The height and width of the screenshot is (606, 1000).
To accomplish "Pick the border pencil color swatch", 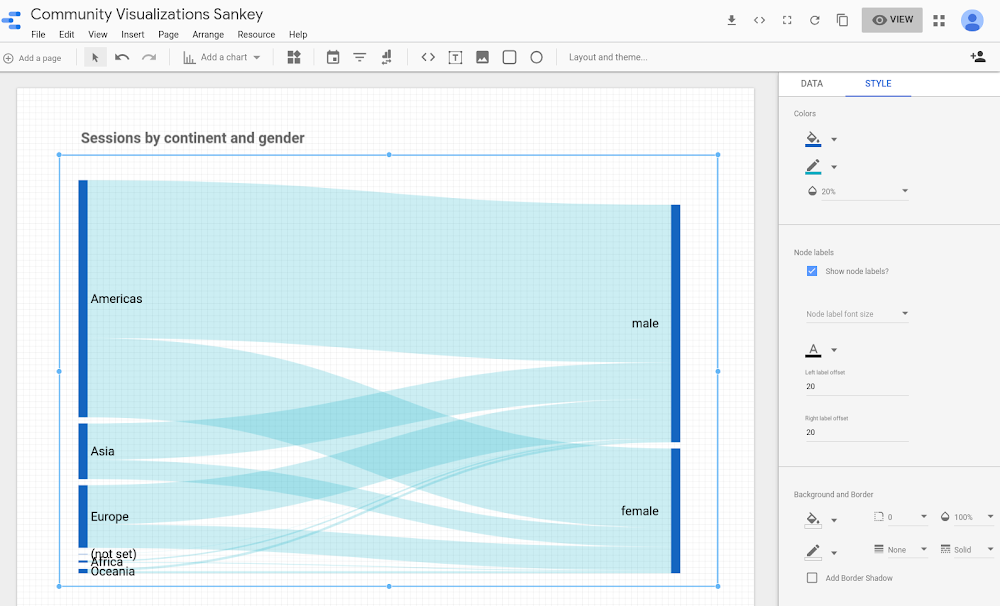I will coord(813,552).
